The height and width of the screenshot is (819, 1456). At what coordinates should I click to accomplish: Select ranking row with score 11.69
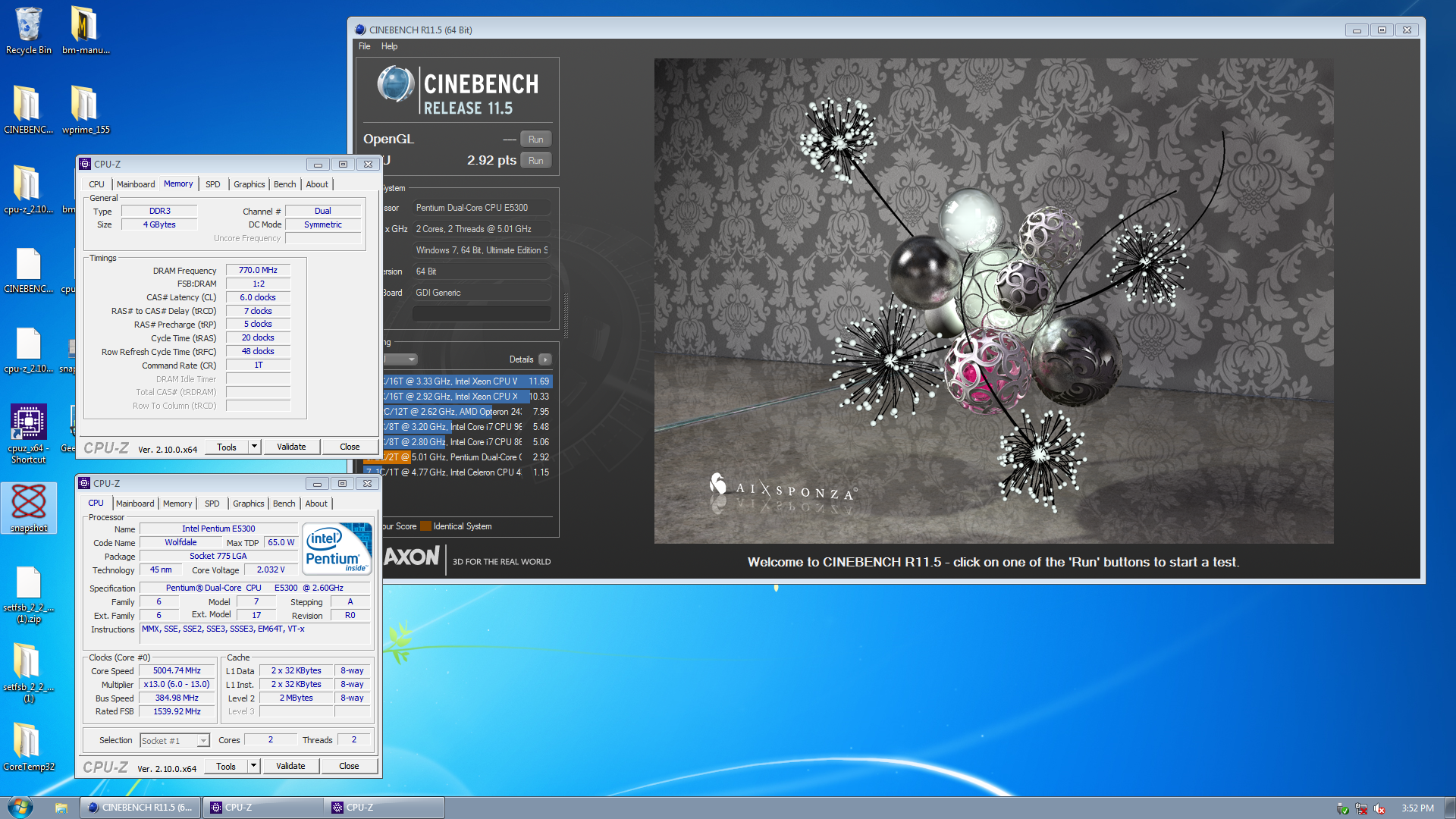click(x=467, y=381)
